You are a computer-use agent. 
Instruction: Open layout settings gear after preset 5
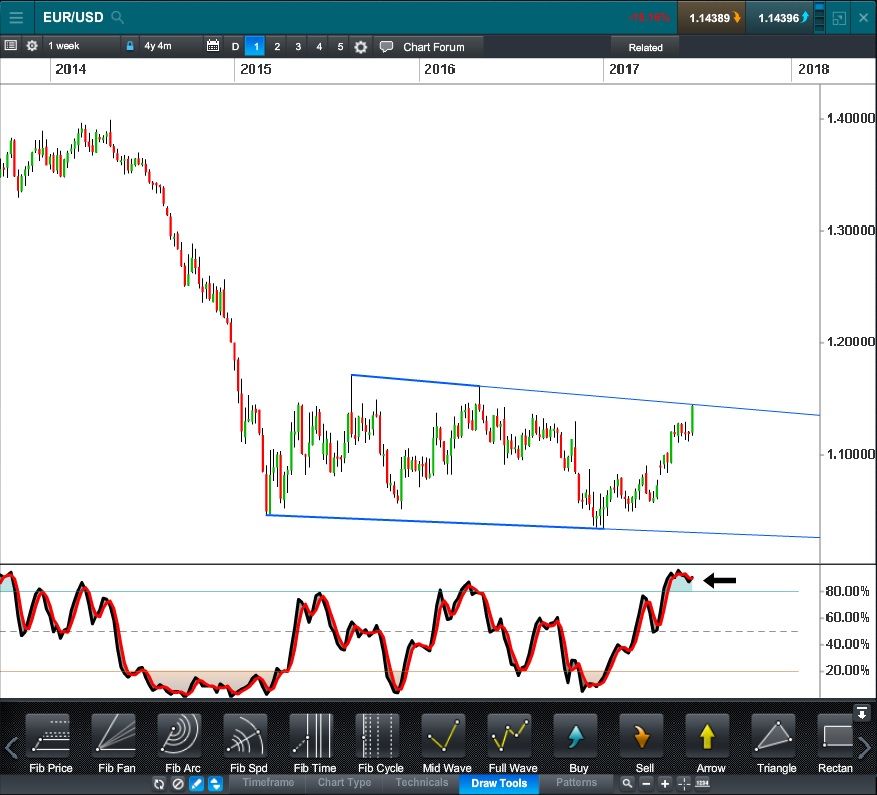pos(361,47)
